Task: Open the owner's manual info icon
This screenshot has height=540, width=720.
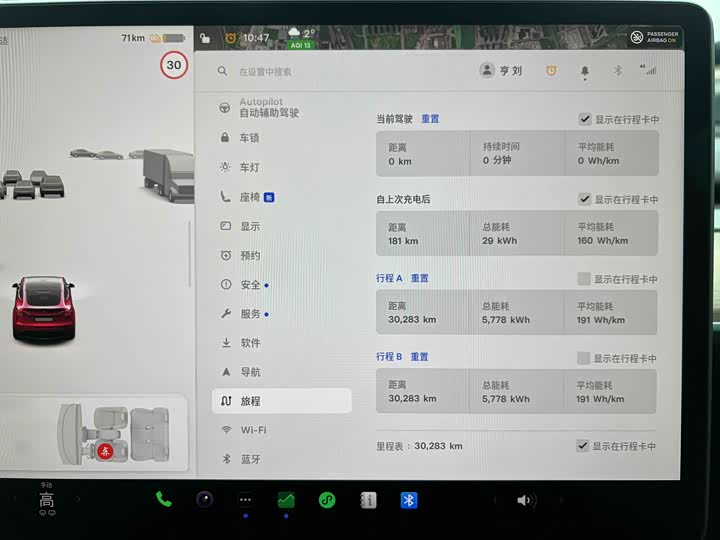Action: tap(368, 500)
